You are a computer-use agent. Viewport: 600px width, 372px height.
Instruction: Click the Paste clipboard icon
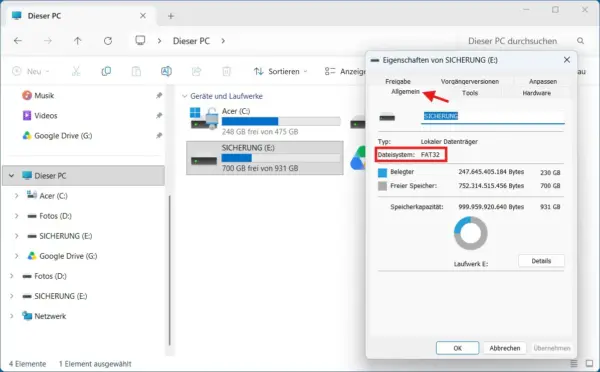point(136,71)
